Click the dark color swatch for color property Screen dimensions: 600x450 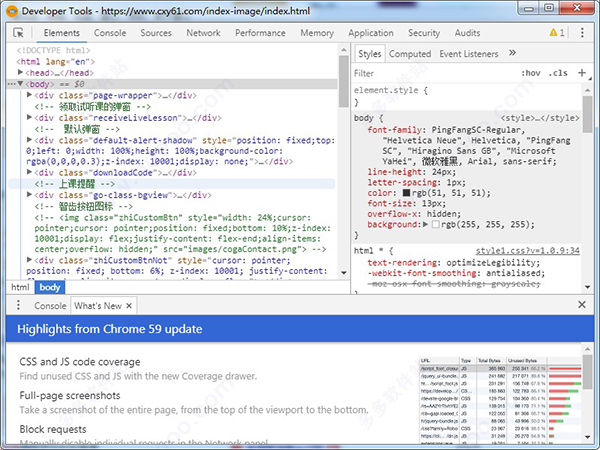[406, 192]
